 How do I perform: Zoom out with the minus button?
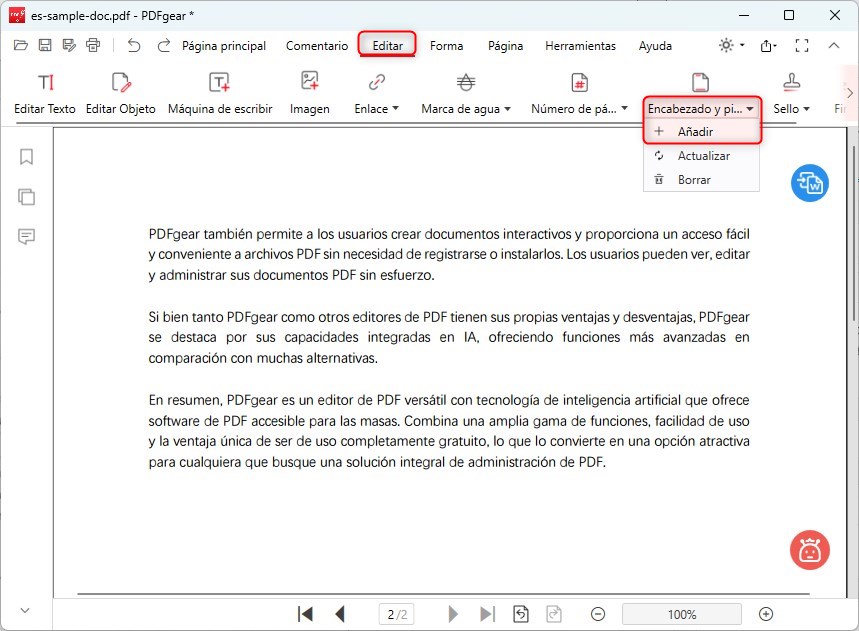point(598,615)
